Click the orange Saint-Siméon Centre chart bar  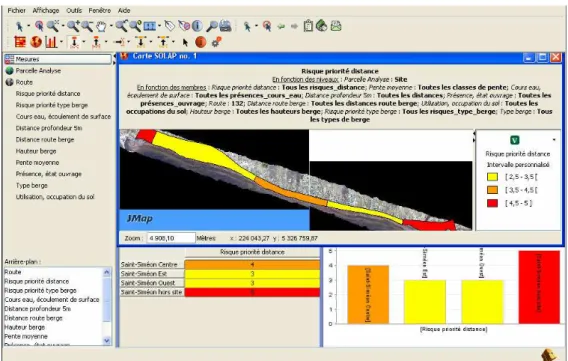(368, 294)
